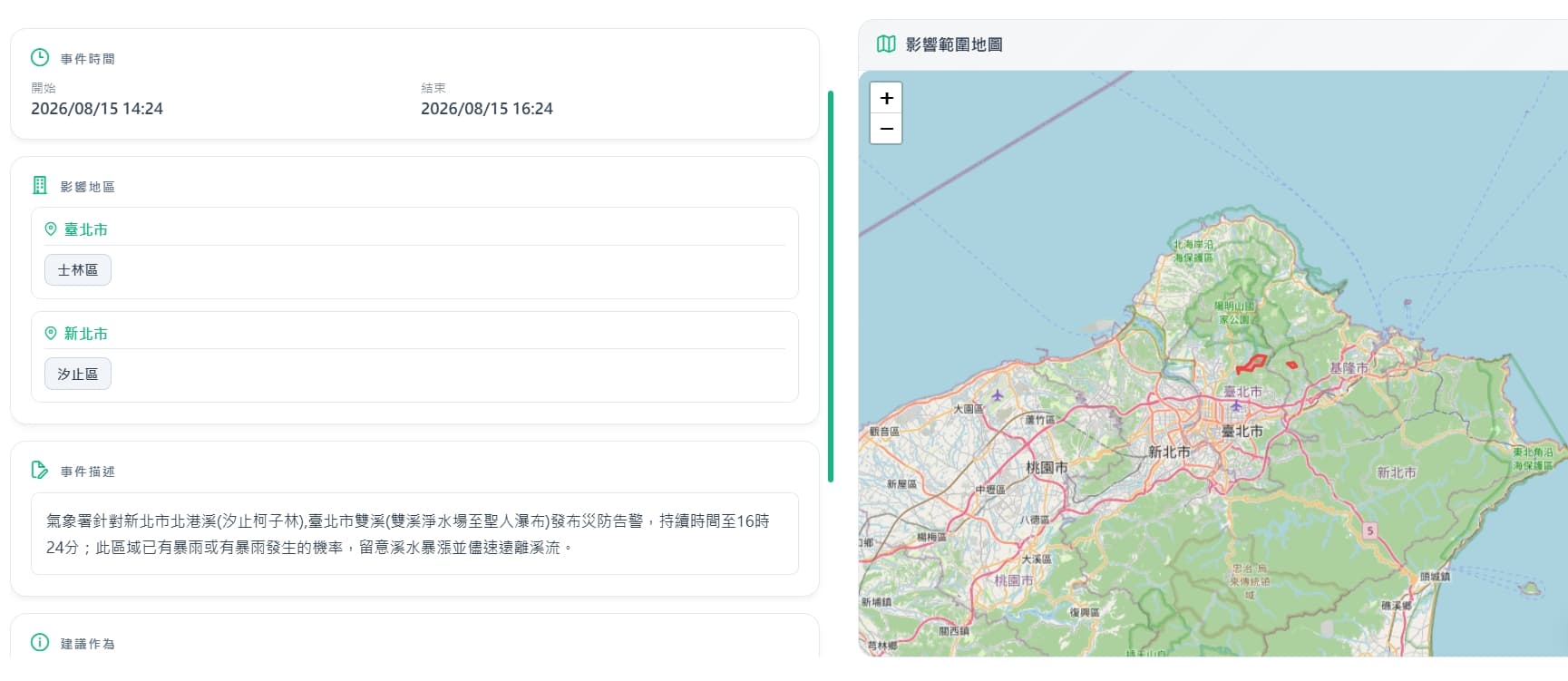Click the small red alert polygon on map
The width and height of the screenshot is (1568, 681).
(1292, 365)
